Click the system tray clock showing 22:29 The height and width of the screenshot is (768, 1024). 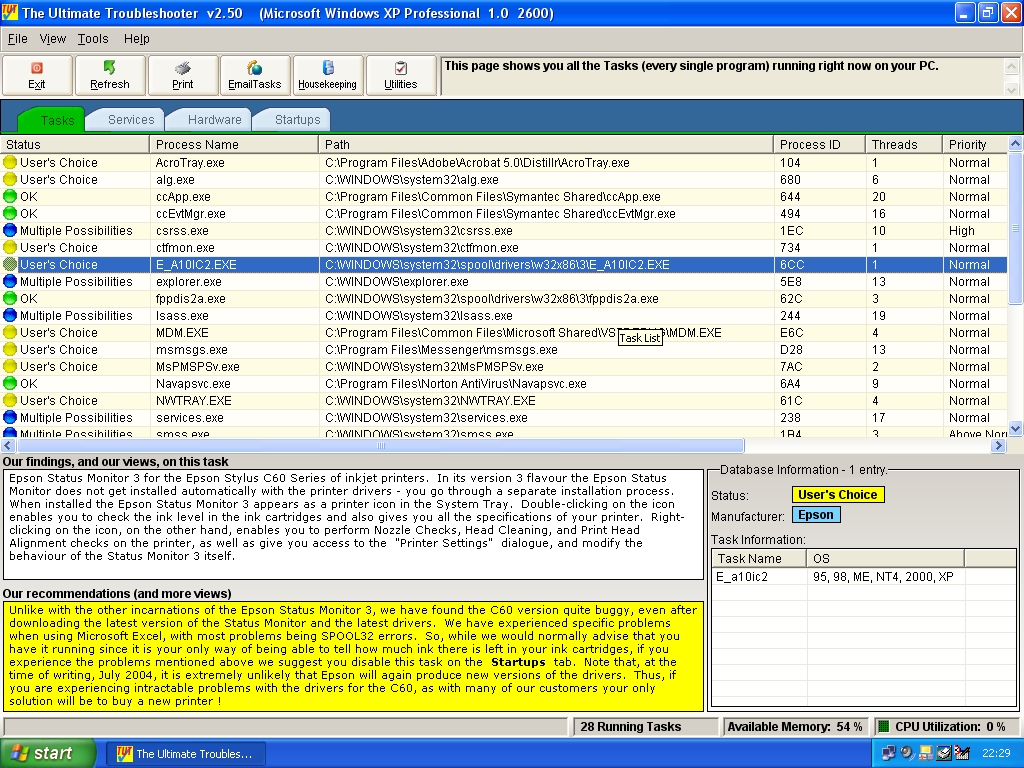coord(996,753)
